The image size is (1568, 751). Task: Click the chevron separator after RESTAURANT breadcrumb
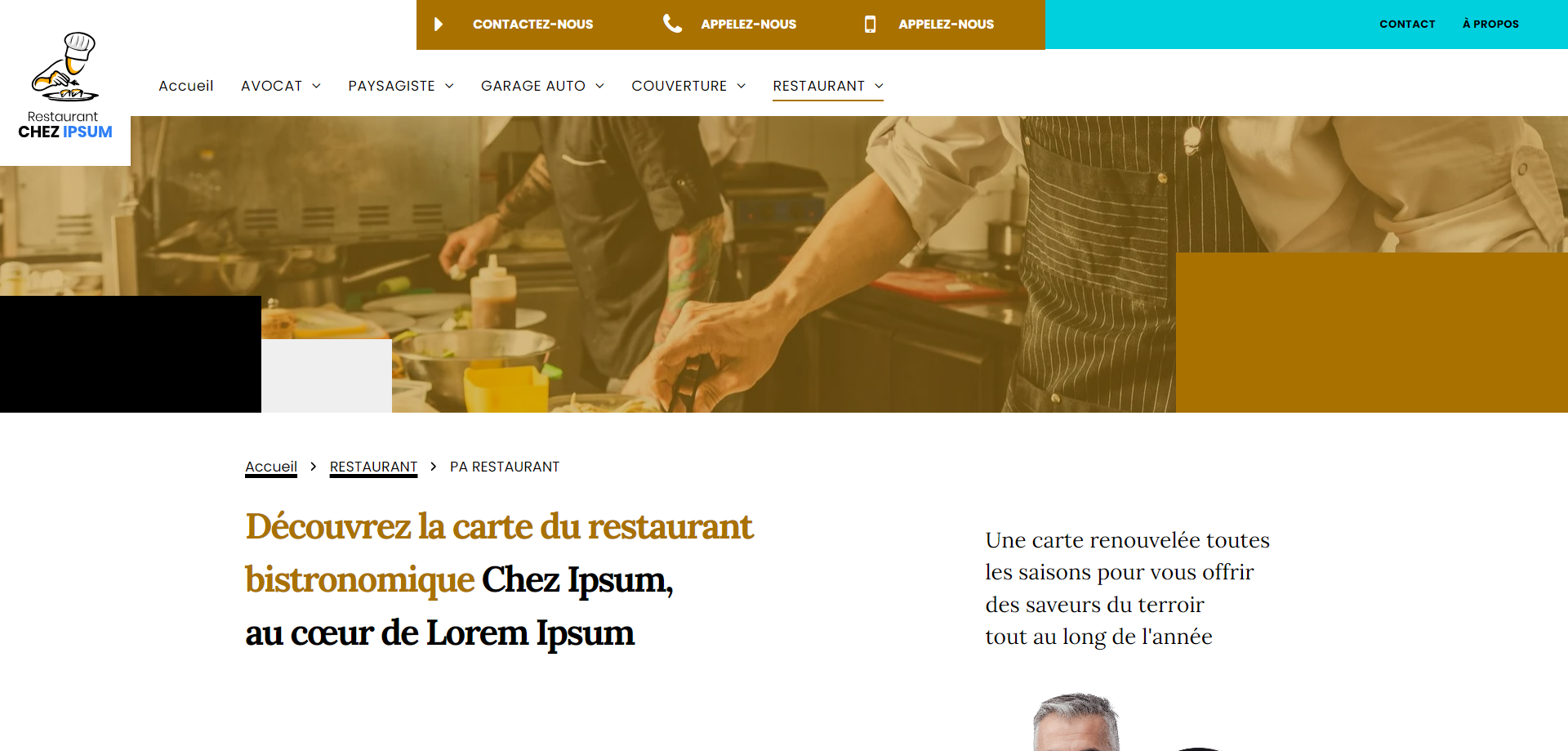coord(434,466)
